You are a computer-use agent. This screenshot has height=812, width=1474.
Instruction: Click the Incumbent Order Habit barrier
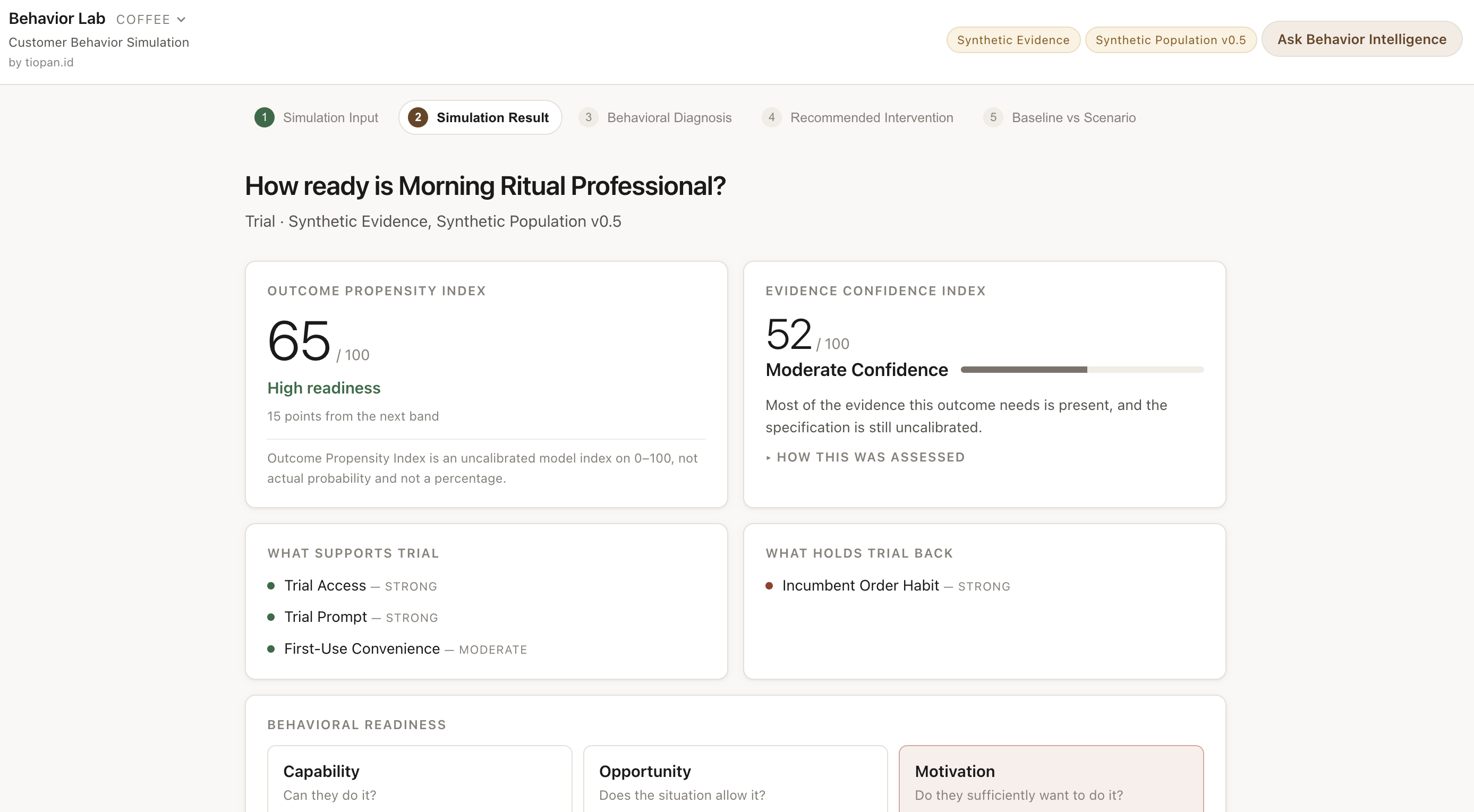(888, 585)
